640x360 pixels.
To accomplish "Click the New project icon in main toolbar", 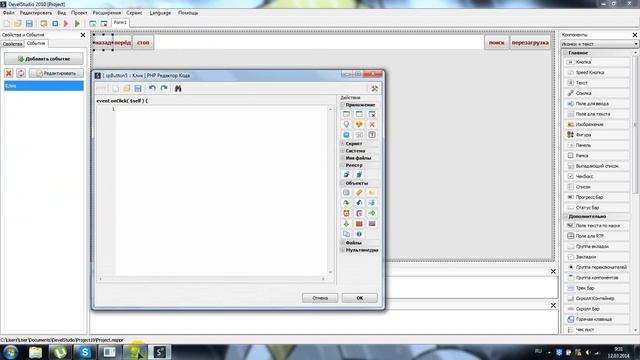I will point(7,24).
